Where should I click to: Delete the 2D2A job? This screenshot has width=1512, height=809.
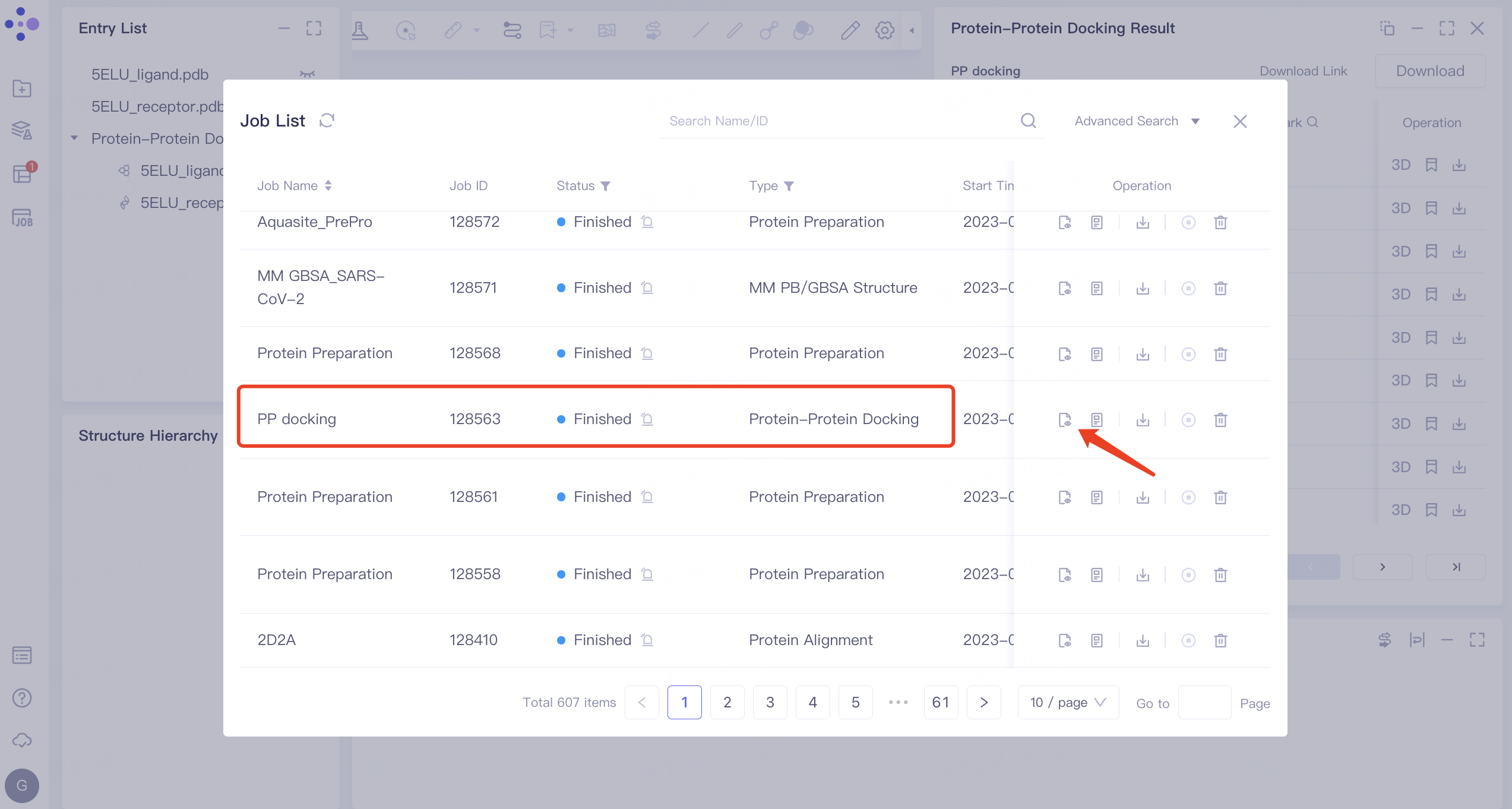pyautogui.click(x=1220, y=640)
